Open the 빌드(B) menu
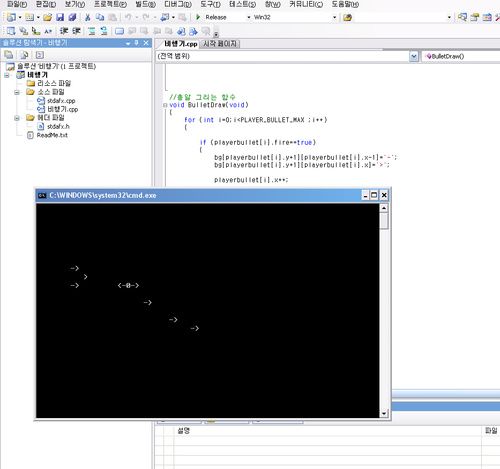The height and width of the screenshot is (469, 500). pos(146,4)
